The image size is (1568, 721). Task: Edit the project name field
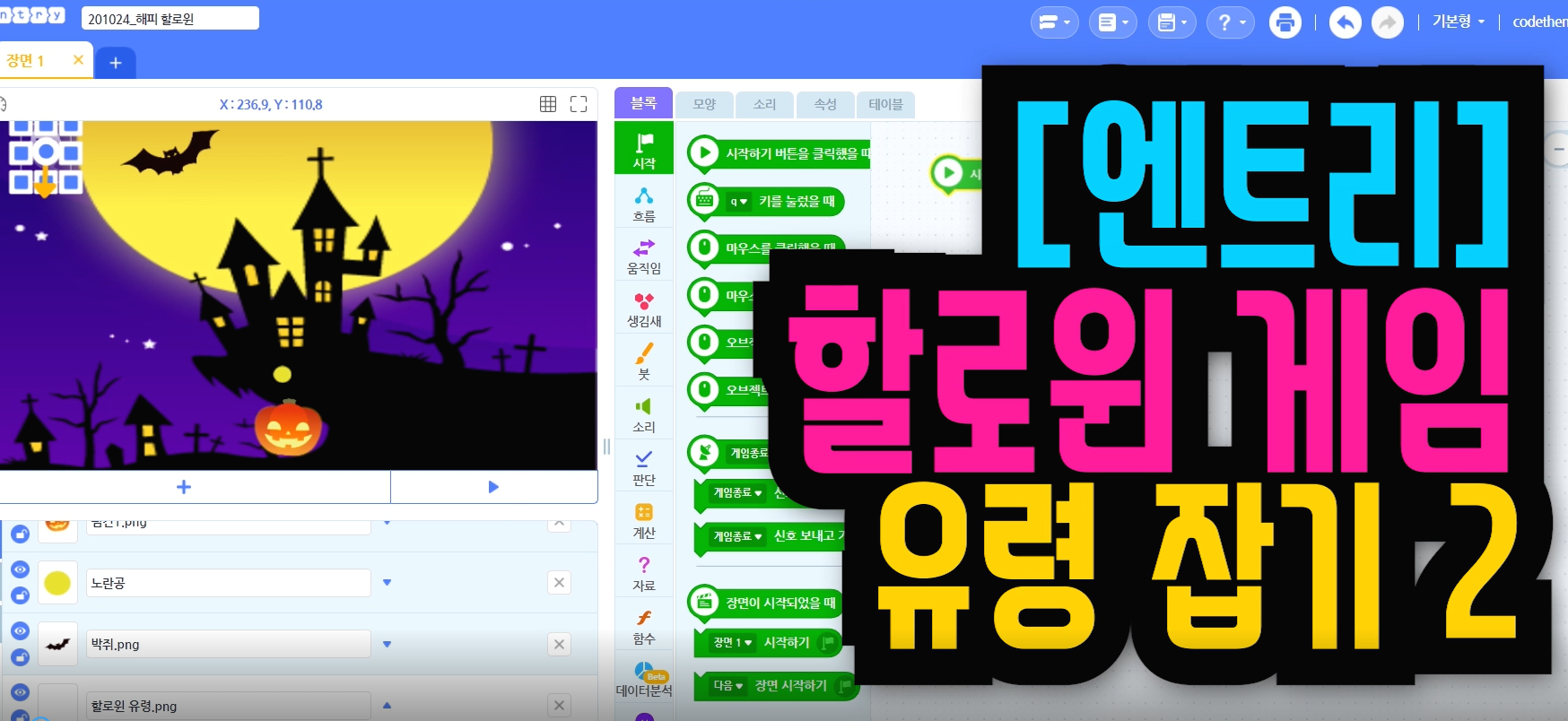(x=170, y=18)
